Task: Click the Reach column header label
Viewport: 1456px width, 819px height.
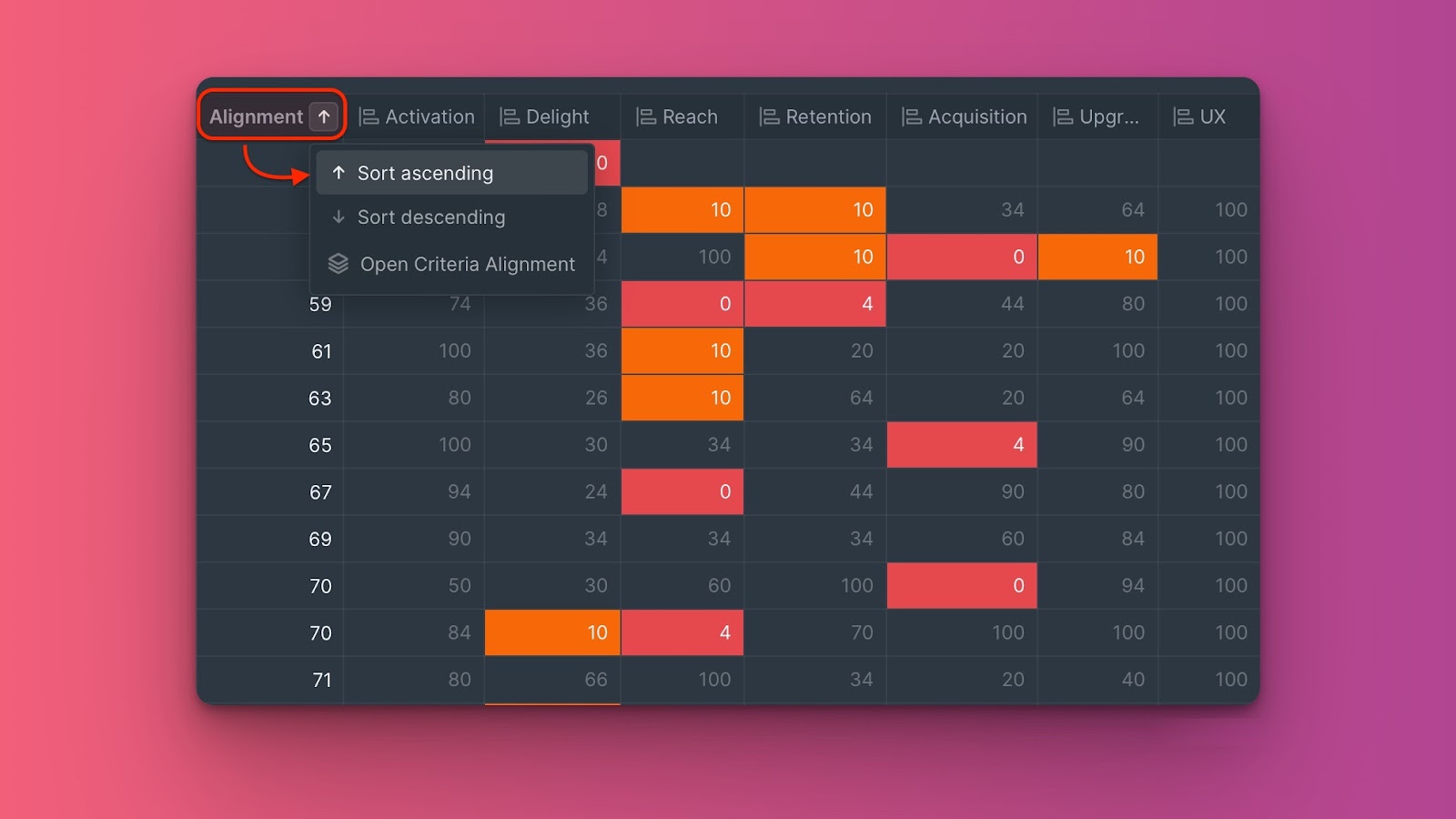Action: pos(690,116)
